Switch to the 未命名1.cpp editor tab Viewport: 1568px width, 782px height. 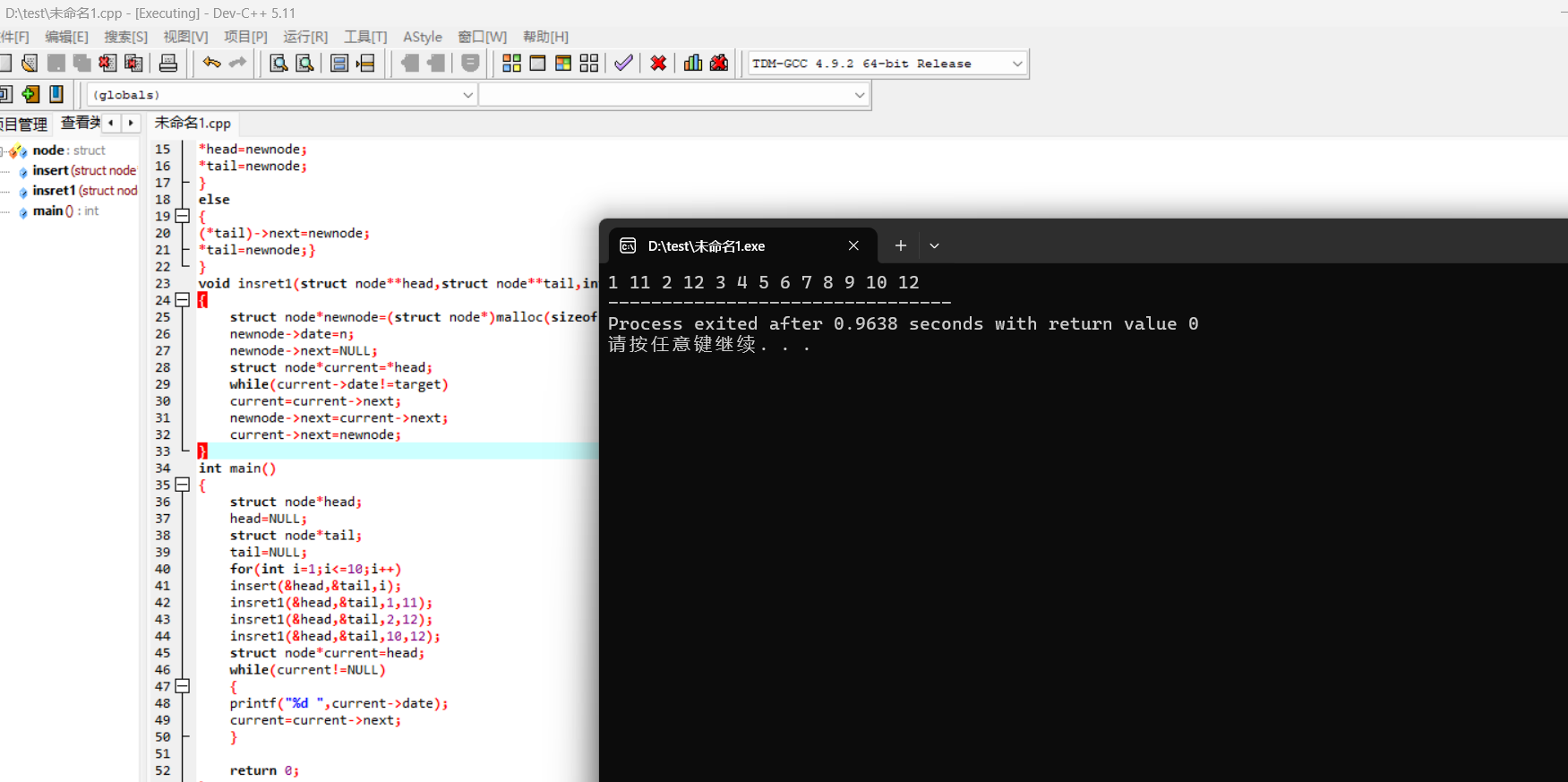pos(193,123)
